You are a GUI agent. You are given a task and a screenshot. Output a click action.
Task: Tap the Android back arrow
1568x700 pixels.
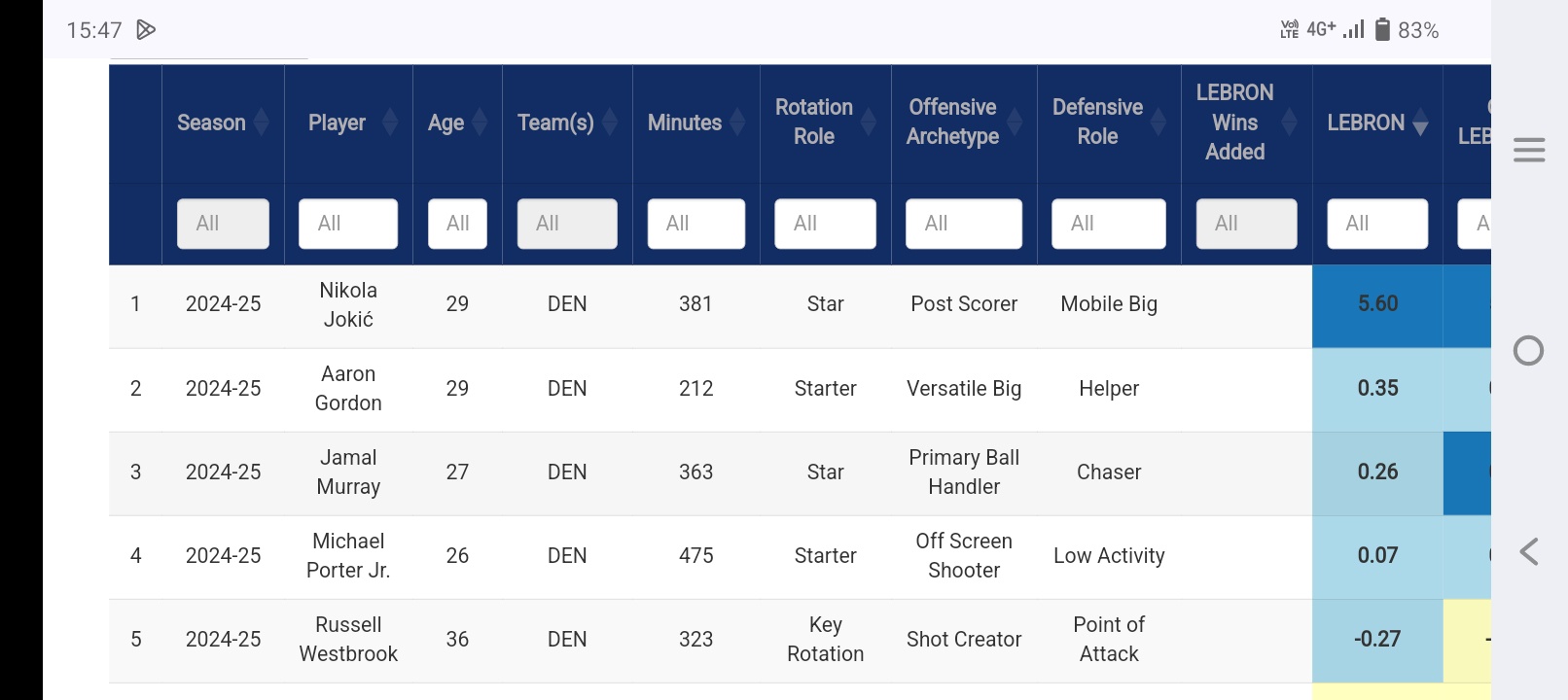coord(1528,552)
